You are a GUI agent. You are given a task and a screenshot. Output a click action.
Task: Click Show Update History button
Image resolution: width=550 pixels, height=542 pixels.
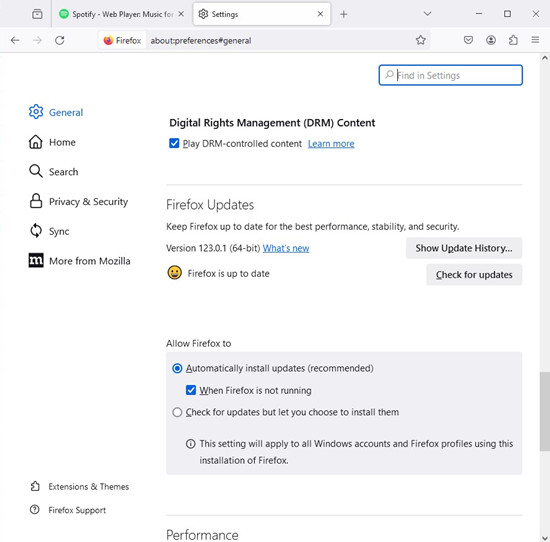point(464,248)
